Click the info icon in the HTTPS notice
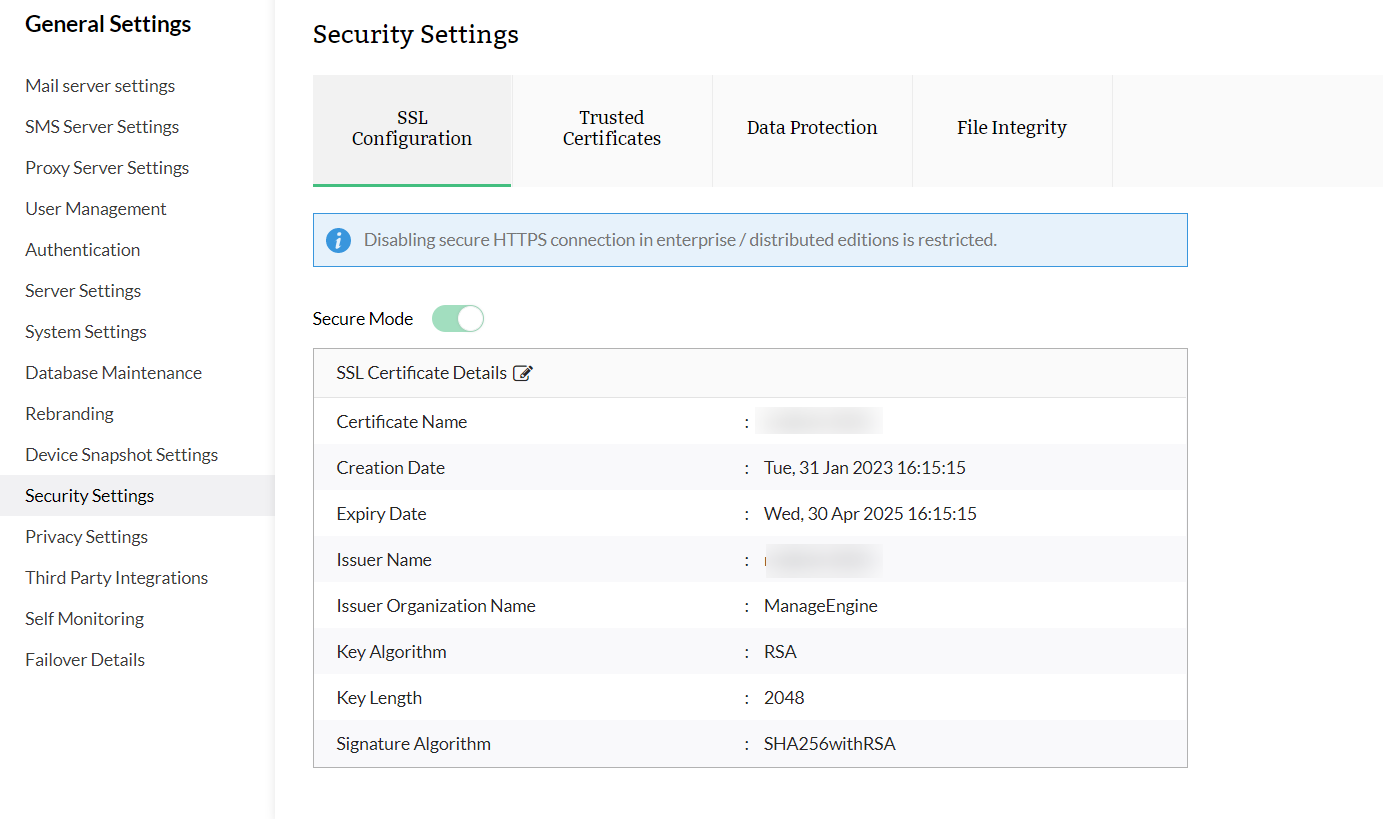The image size is (1383, 819). [338, 240]
